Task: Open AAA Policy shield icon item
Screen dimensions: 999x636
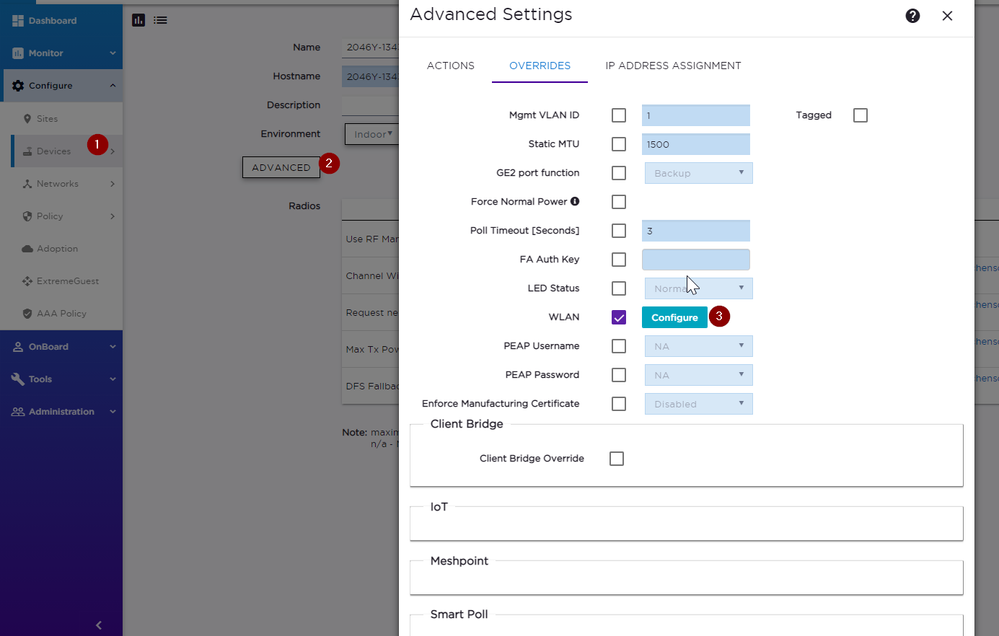Action: (x=28, y=314)
